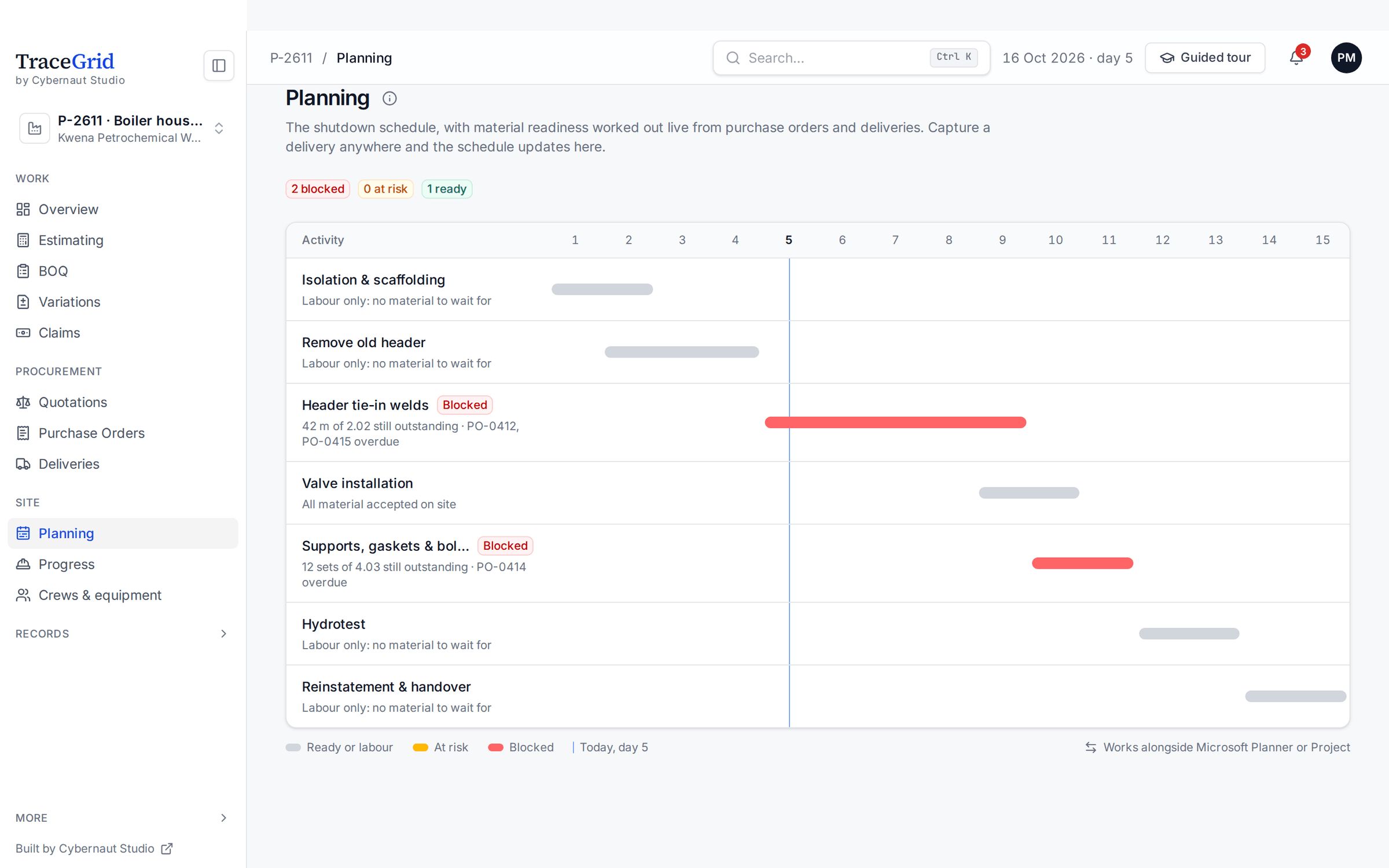Viewport: 1389px width, 868px height.
Task: Click the Claims banknote icon
Action: coord(23,333)
